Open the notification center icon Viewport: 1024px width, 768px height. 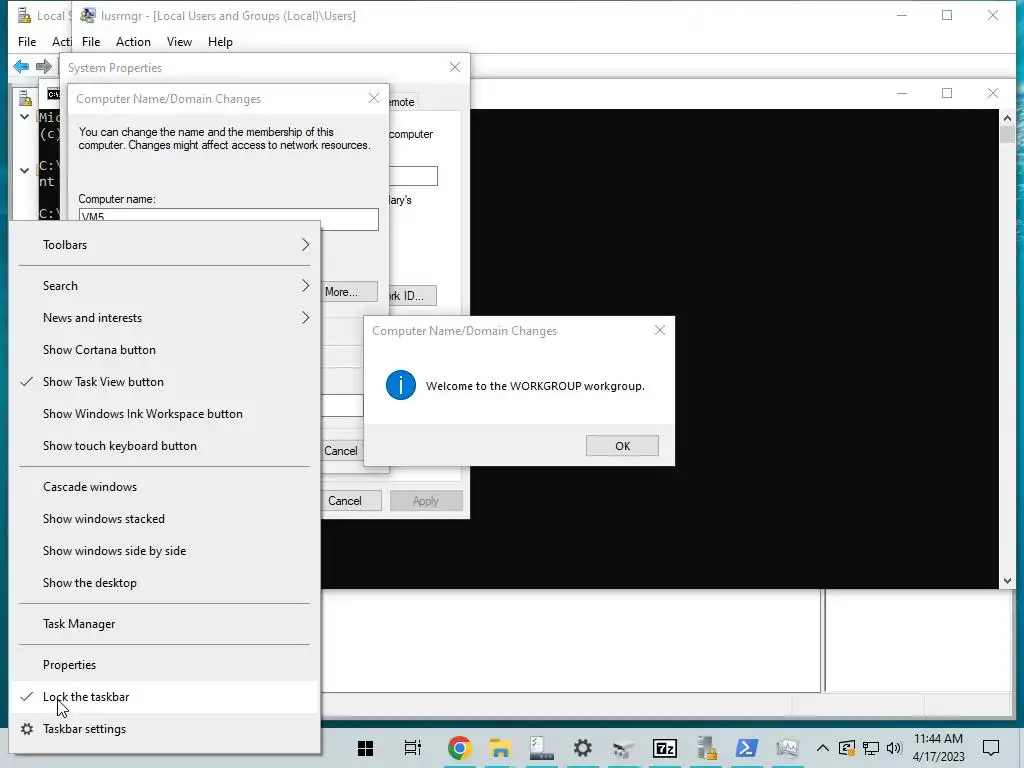click(991, 748)
